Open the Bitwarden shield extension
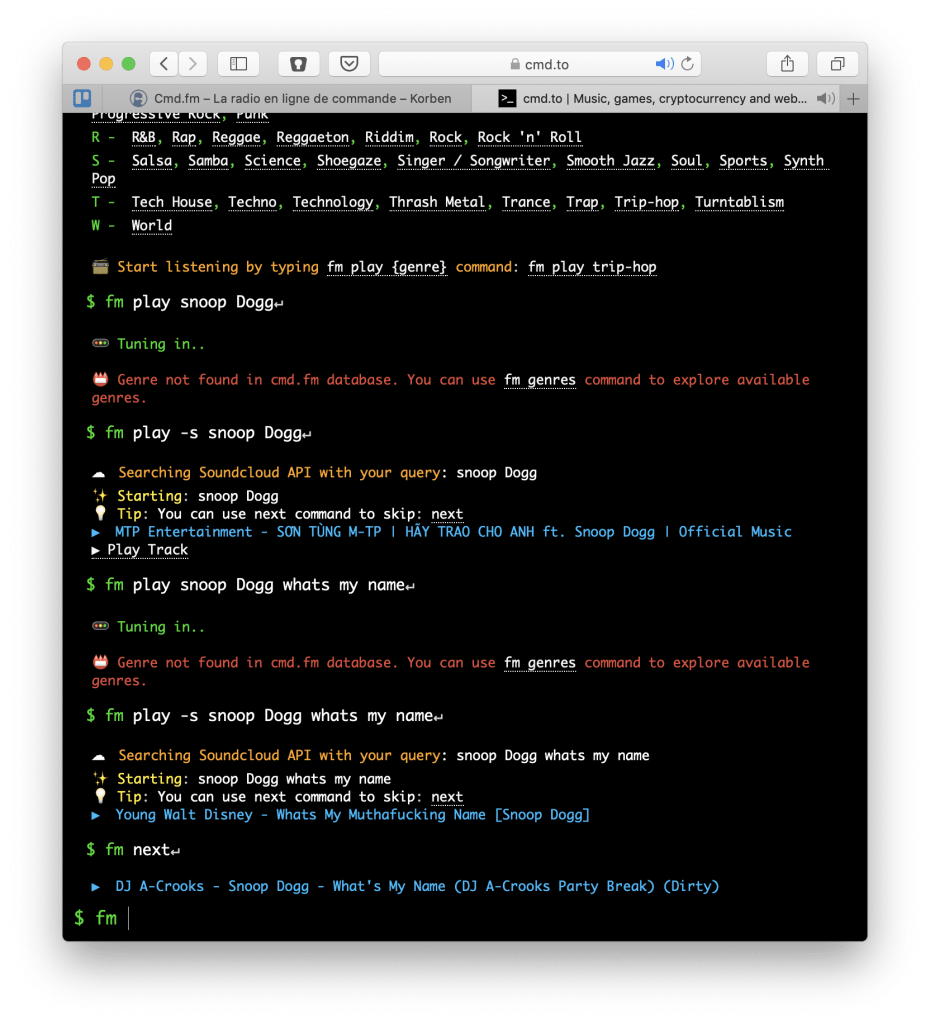This screenshot has width=930, height=1024. click(x=298, y=63)
